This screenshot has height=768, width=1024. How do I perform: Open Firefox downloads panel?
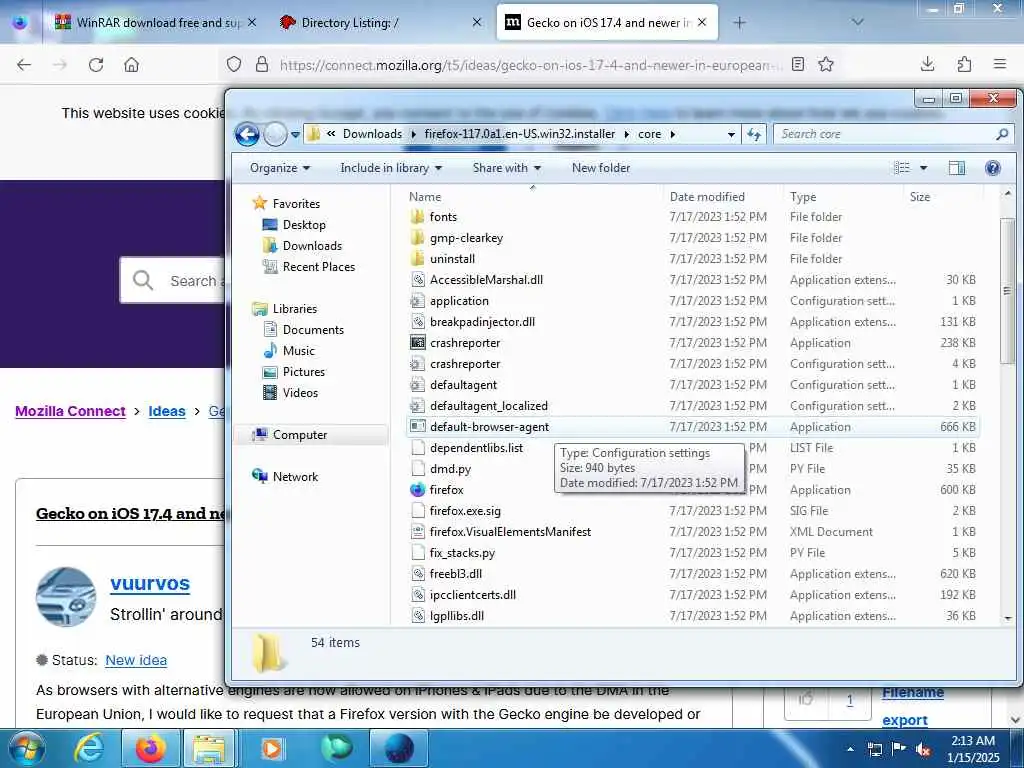point(927,64)
